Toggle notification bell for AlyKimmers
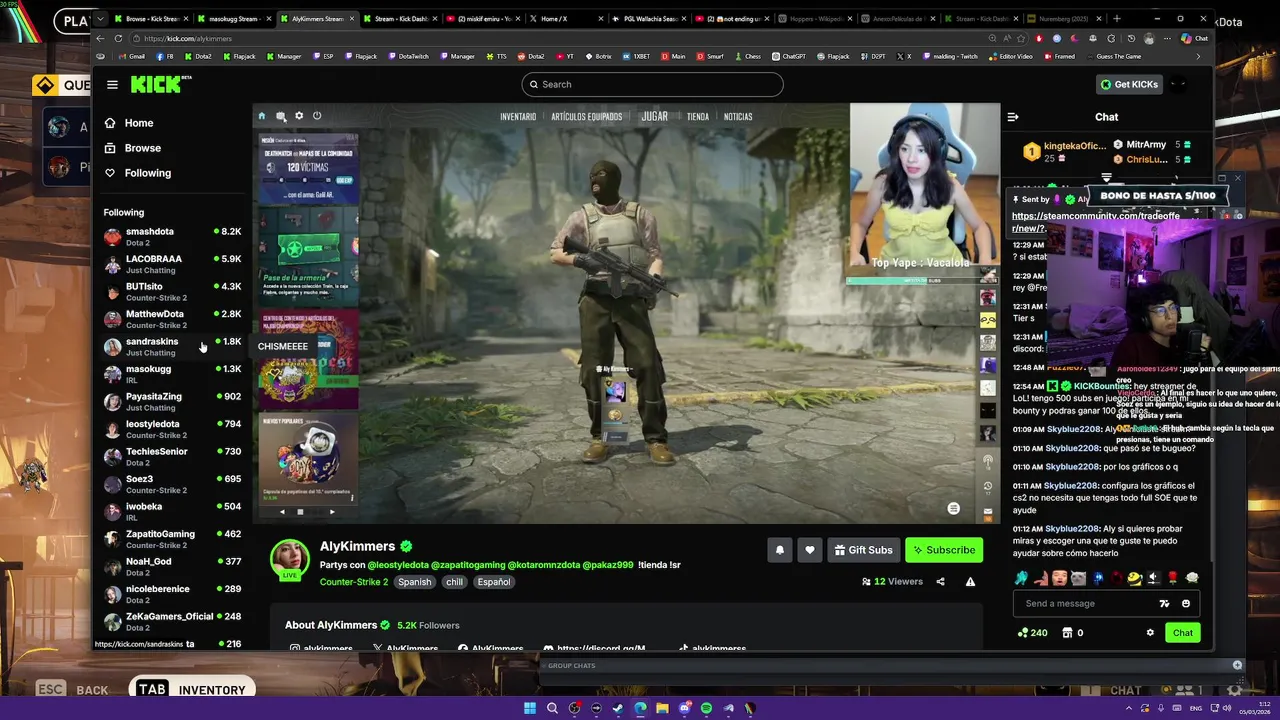 [780, 550]
